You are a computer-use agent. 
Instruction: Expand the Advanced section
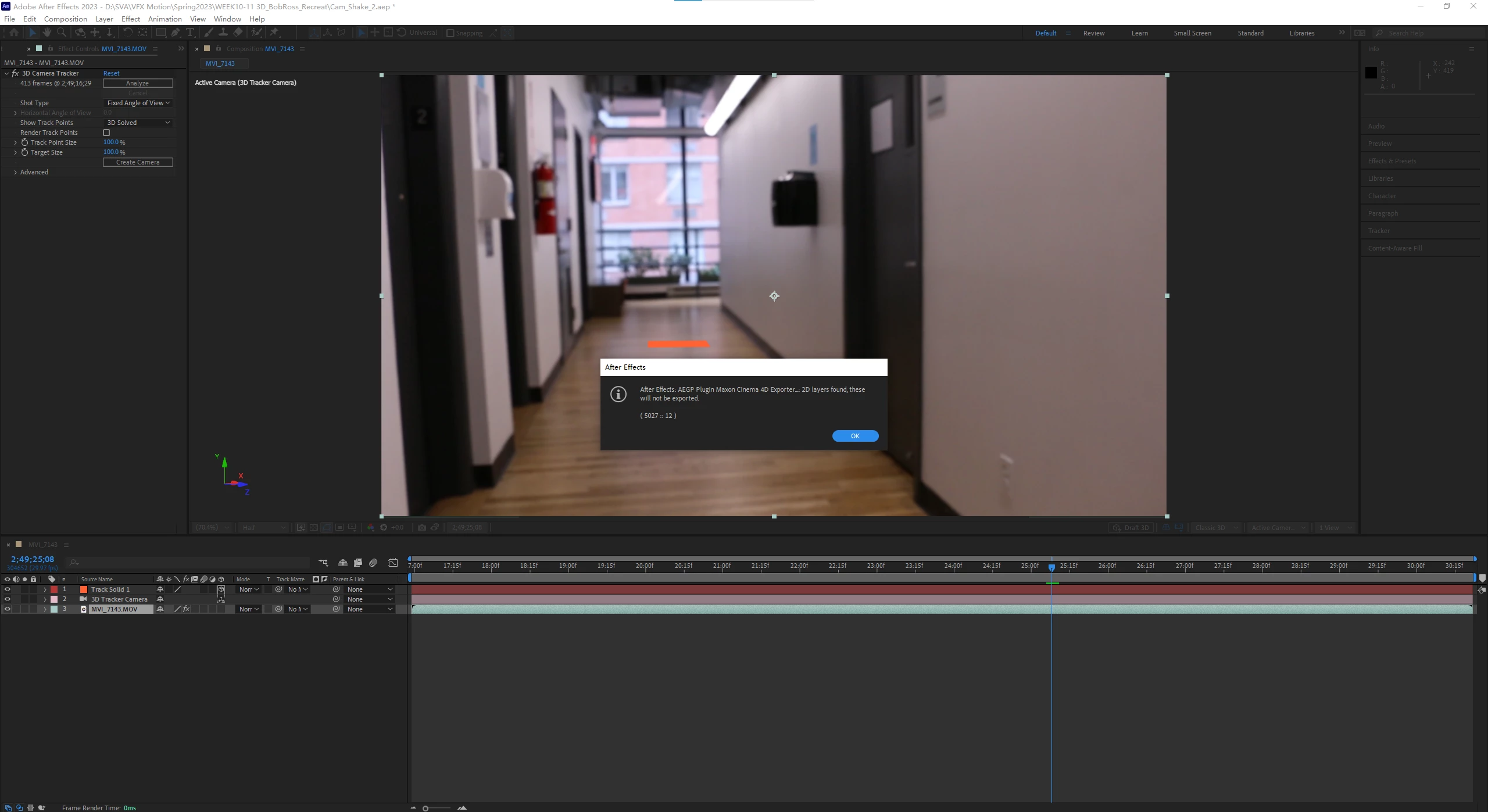pyautogui.click(x=15, y=172)
